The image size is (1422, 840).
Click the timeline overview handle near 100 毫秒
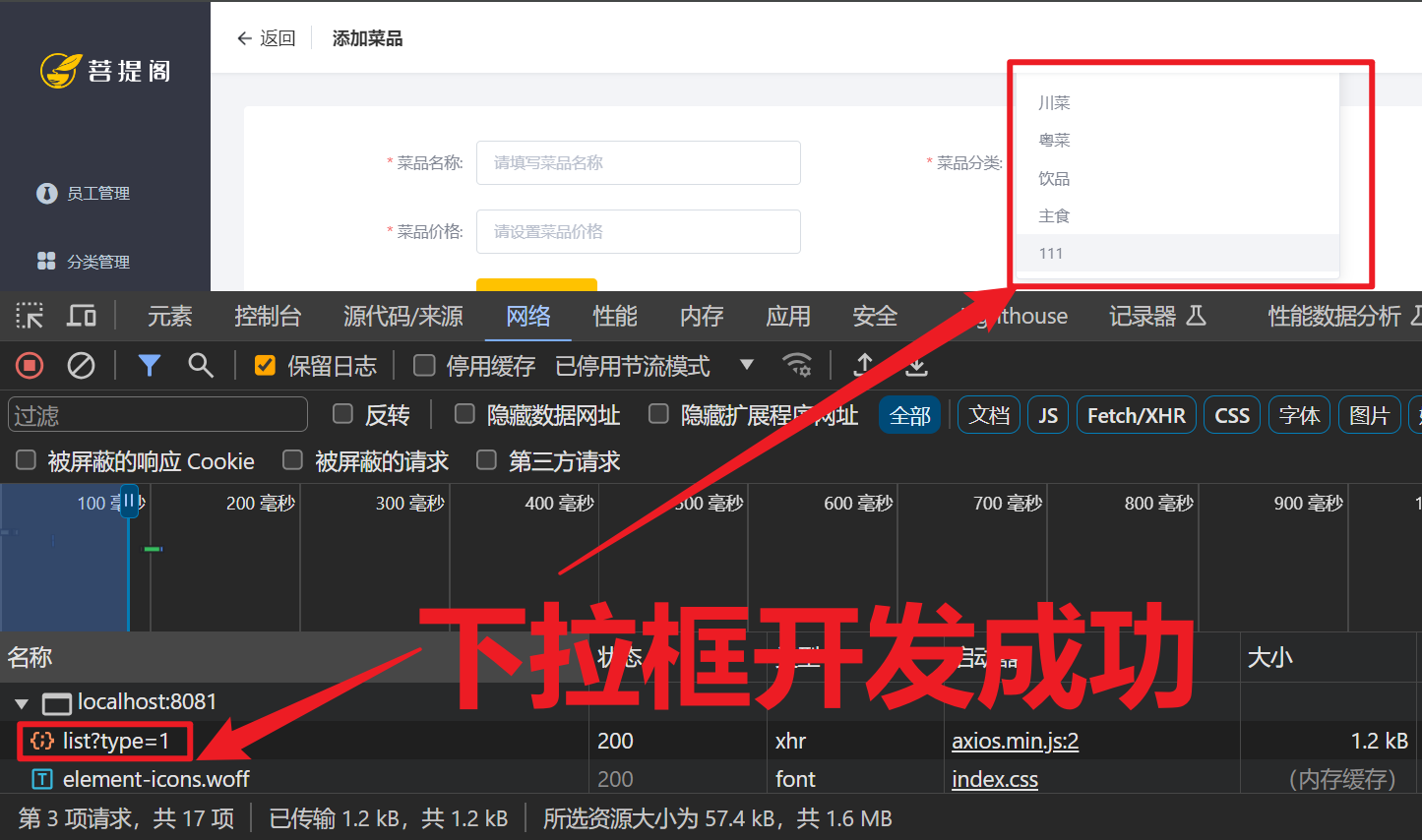tap(129, 502)
